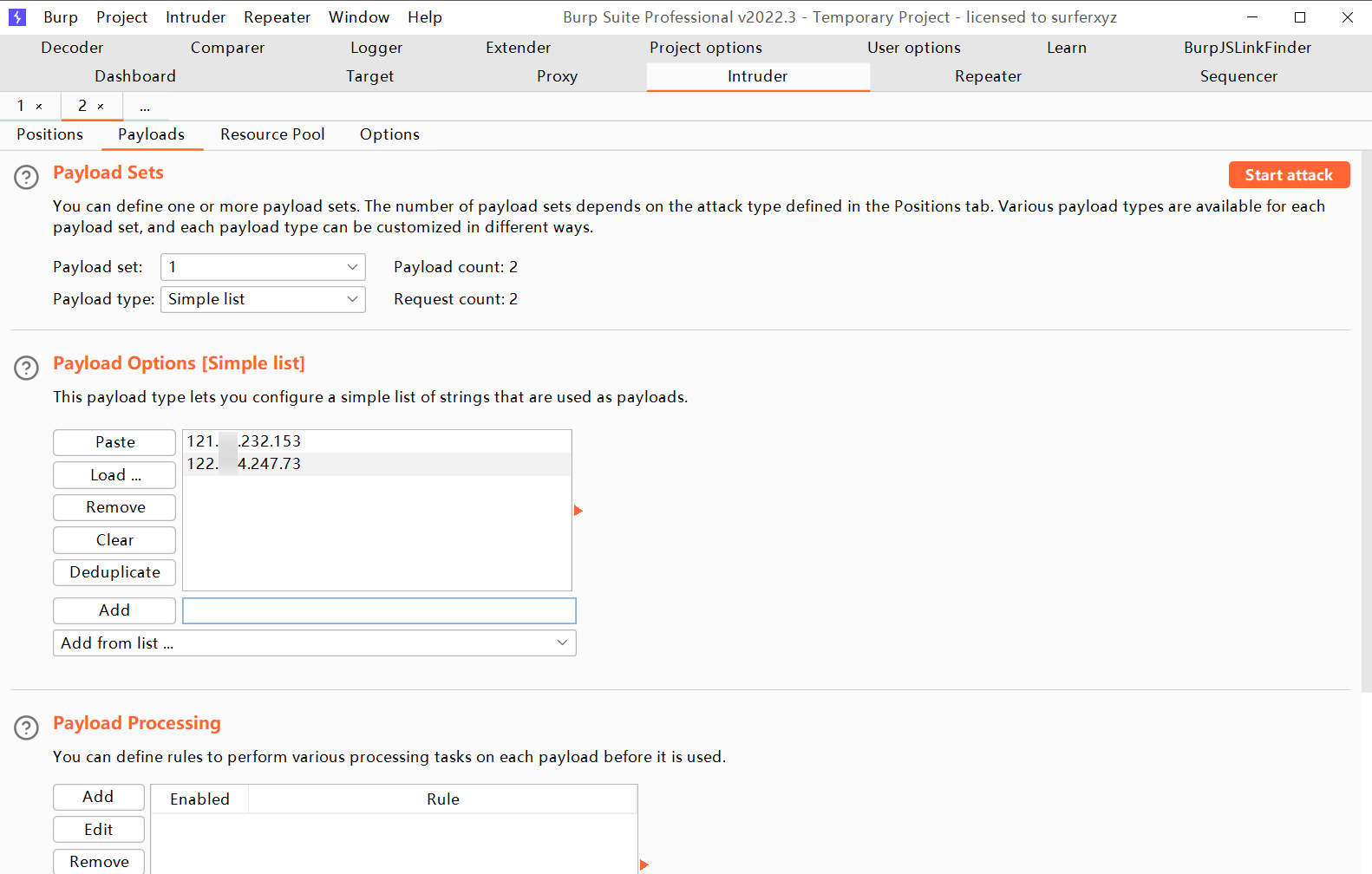
Task: Go to the Target tab
Action: coord(370,76)
